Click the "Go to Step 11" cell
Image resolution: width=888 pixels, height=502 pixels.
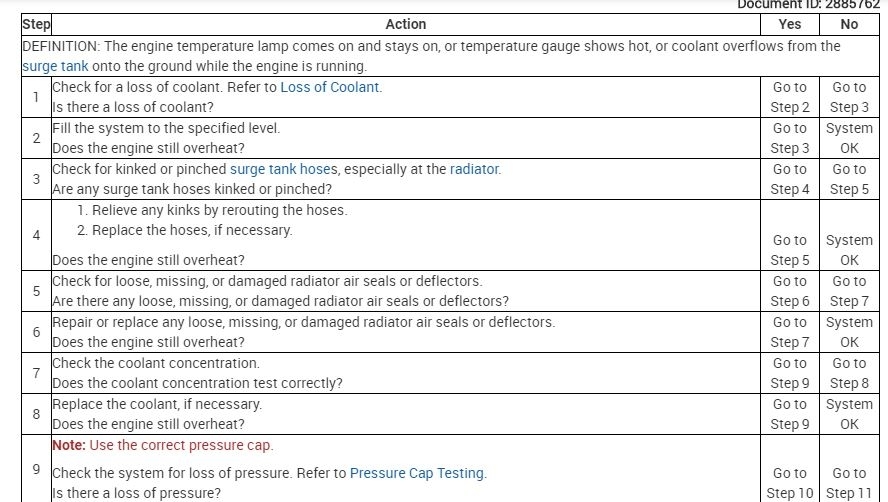pyautogui.click(x=849, y=483)
